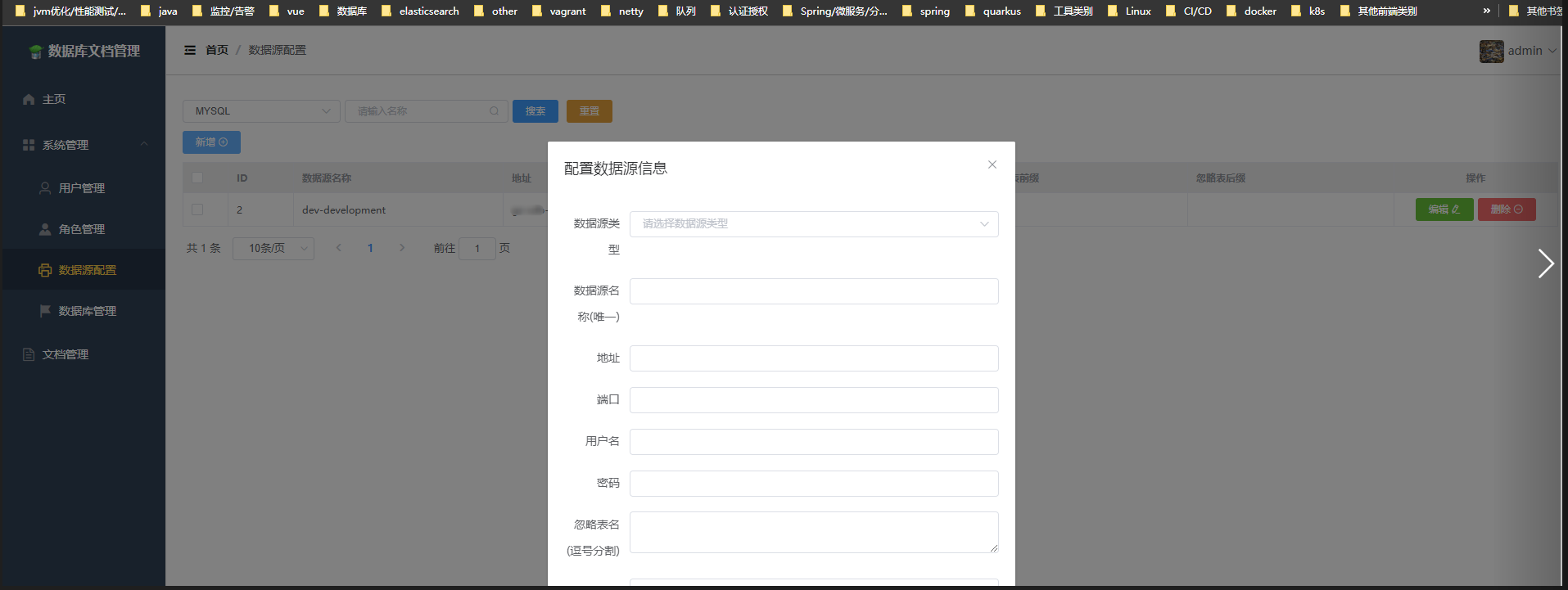The height and width of the screenshot is (590, 1568).
Task: Open the elasticsearch bookmarks folder
Action: (x=420, y=11)
